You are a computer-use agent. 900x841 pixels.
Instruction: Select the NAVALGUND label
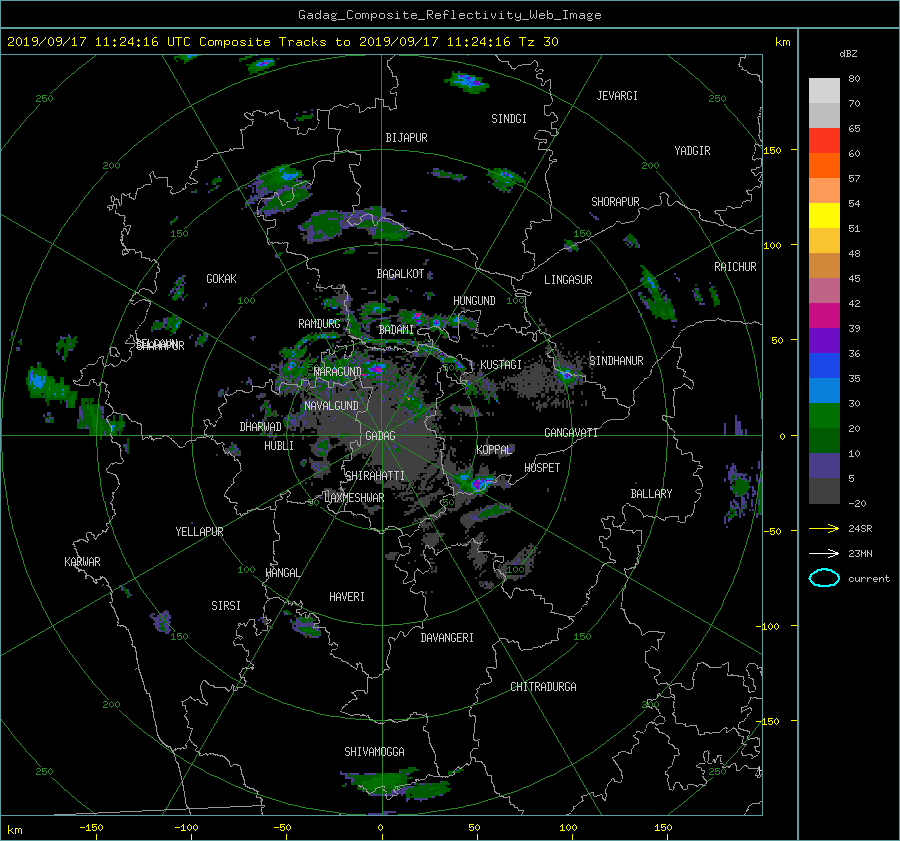coord(331,406)
